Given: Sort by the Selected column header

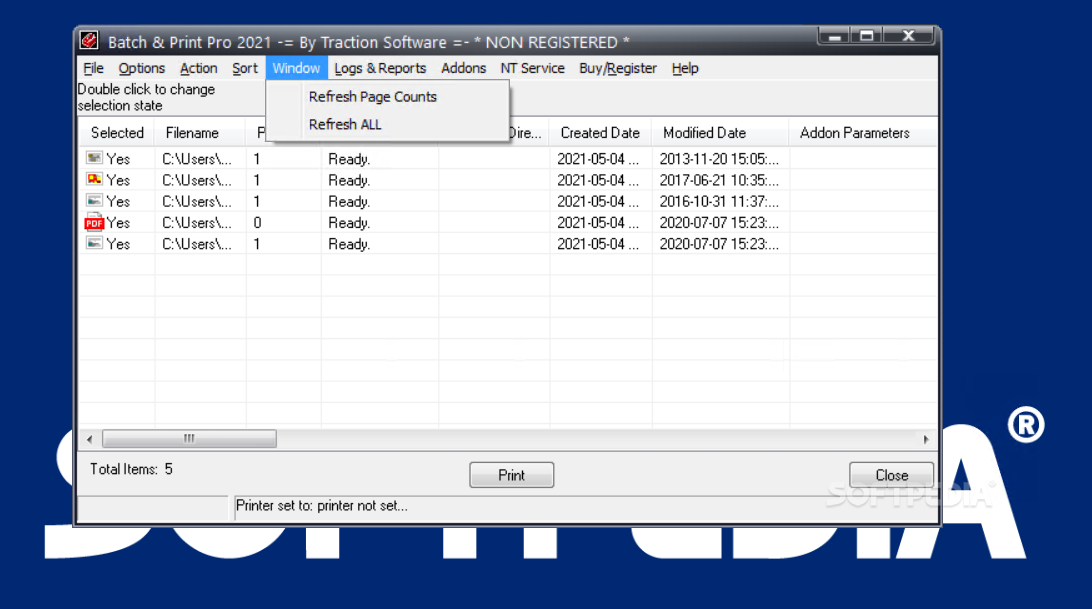Looking at the screenshot, I should click(x=117, y=132).
